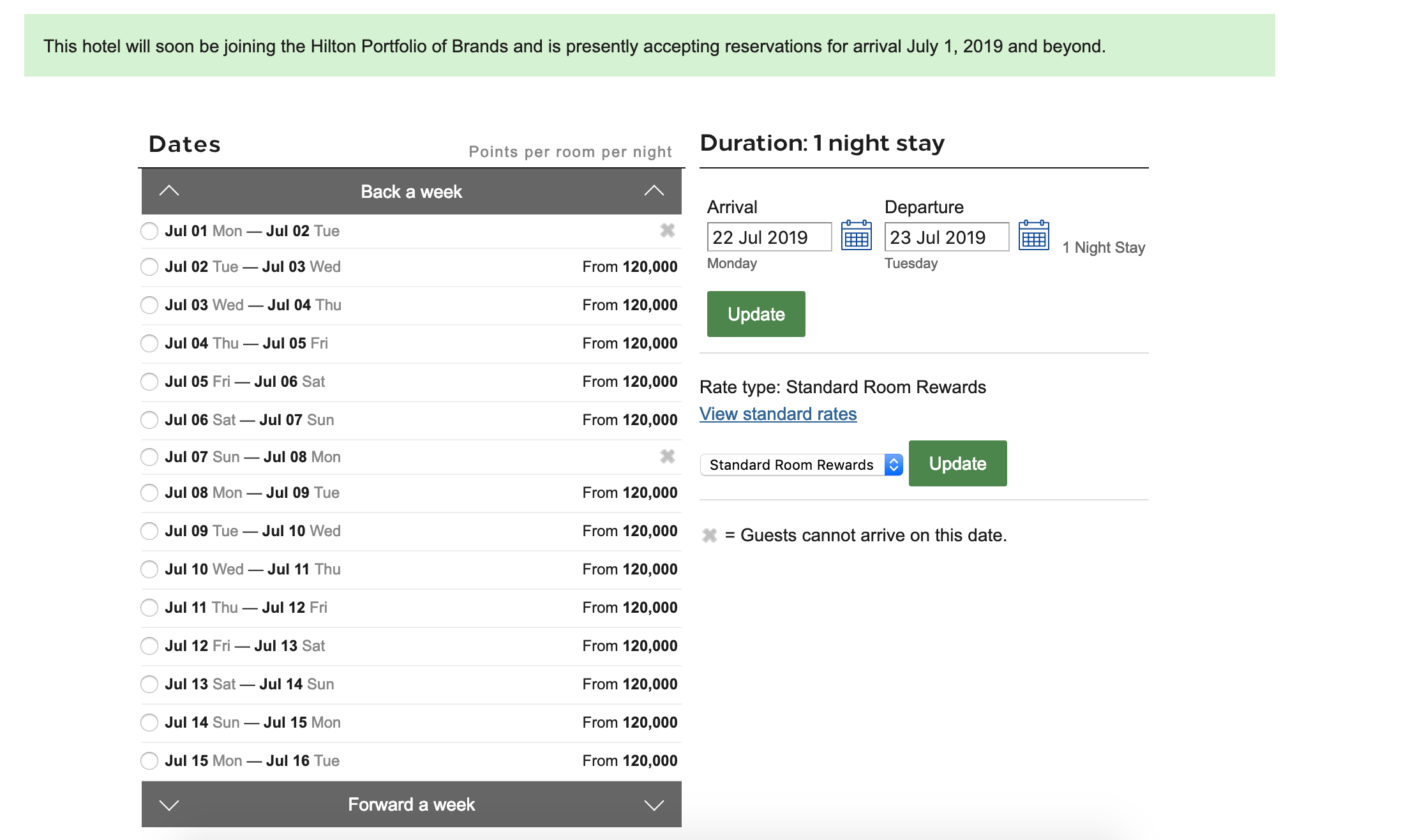Choose Jul 12 Fri to Jul 13 option
Image resolution: width=1408 pixels, height=840 pixels.
(x=149, y=646)
